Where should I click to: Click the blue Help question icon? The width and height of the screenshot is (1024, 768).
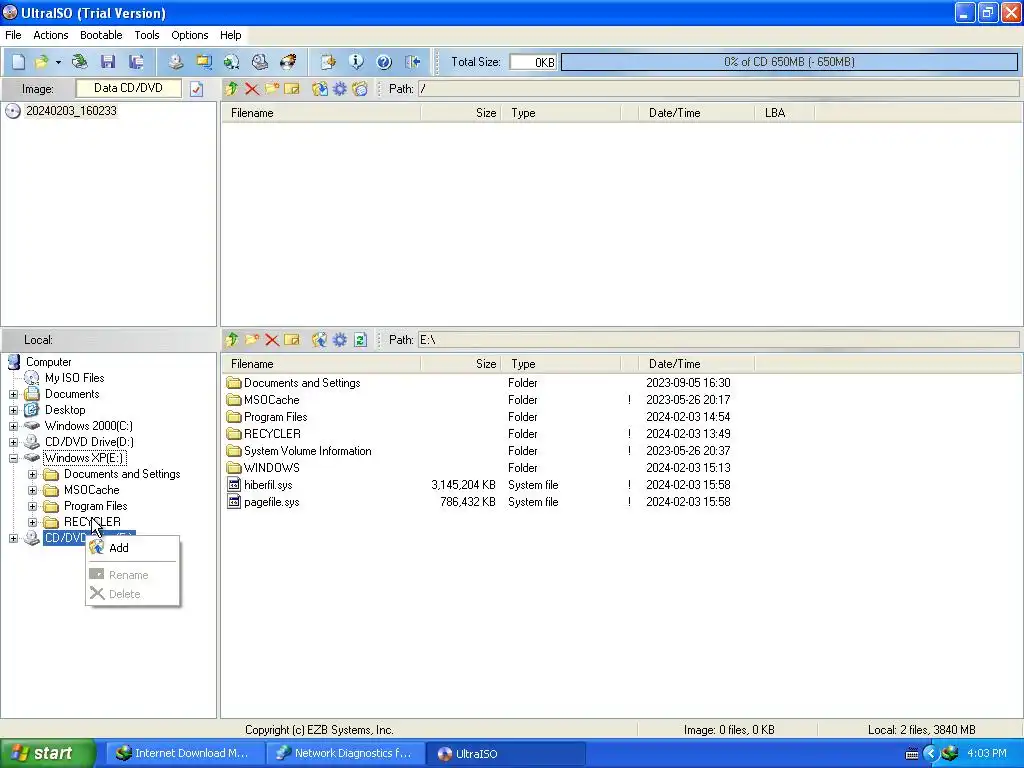[384, 62]
